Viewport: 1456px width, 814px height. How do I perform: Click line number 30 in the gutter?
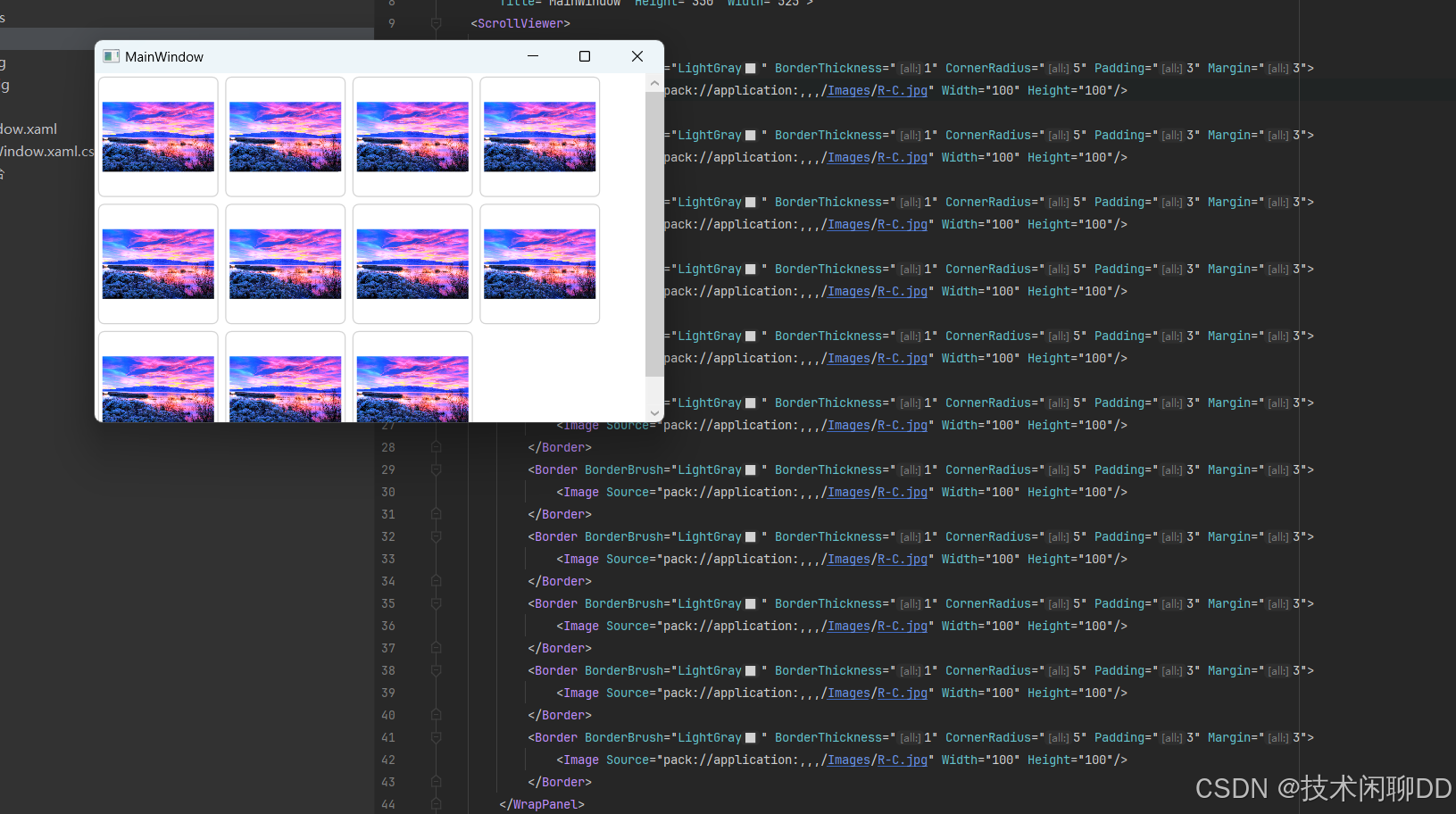pos(388,492)
